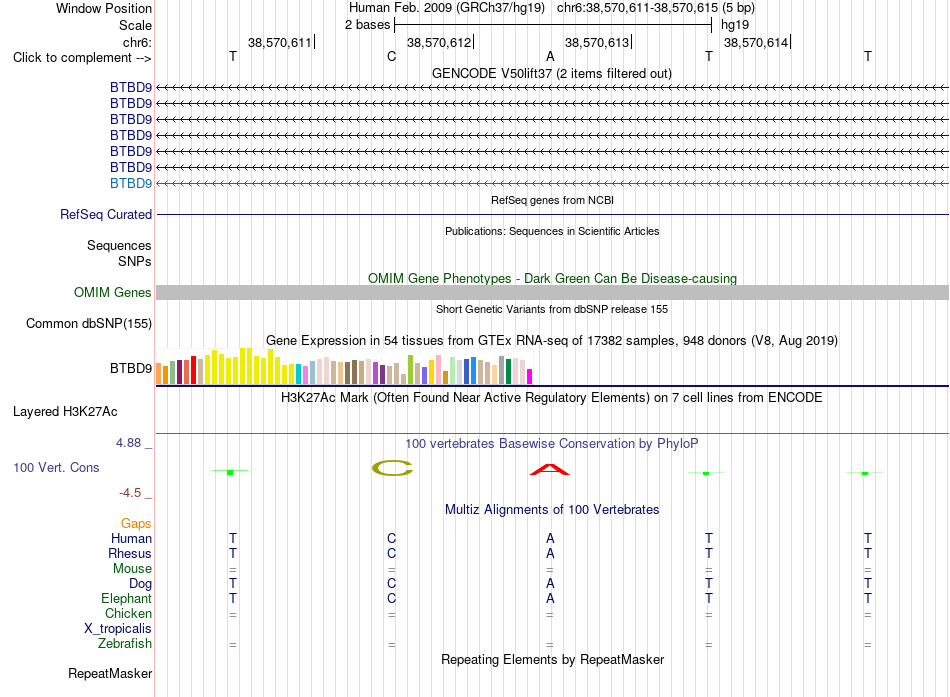950x697 pixels.
Task: Click the Sequences track label
Action: pos(119,245)
